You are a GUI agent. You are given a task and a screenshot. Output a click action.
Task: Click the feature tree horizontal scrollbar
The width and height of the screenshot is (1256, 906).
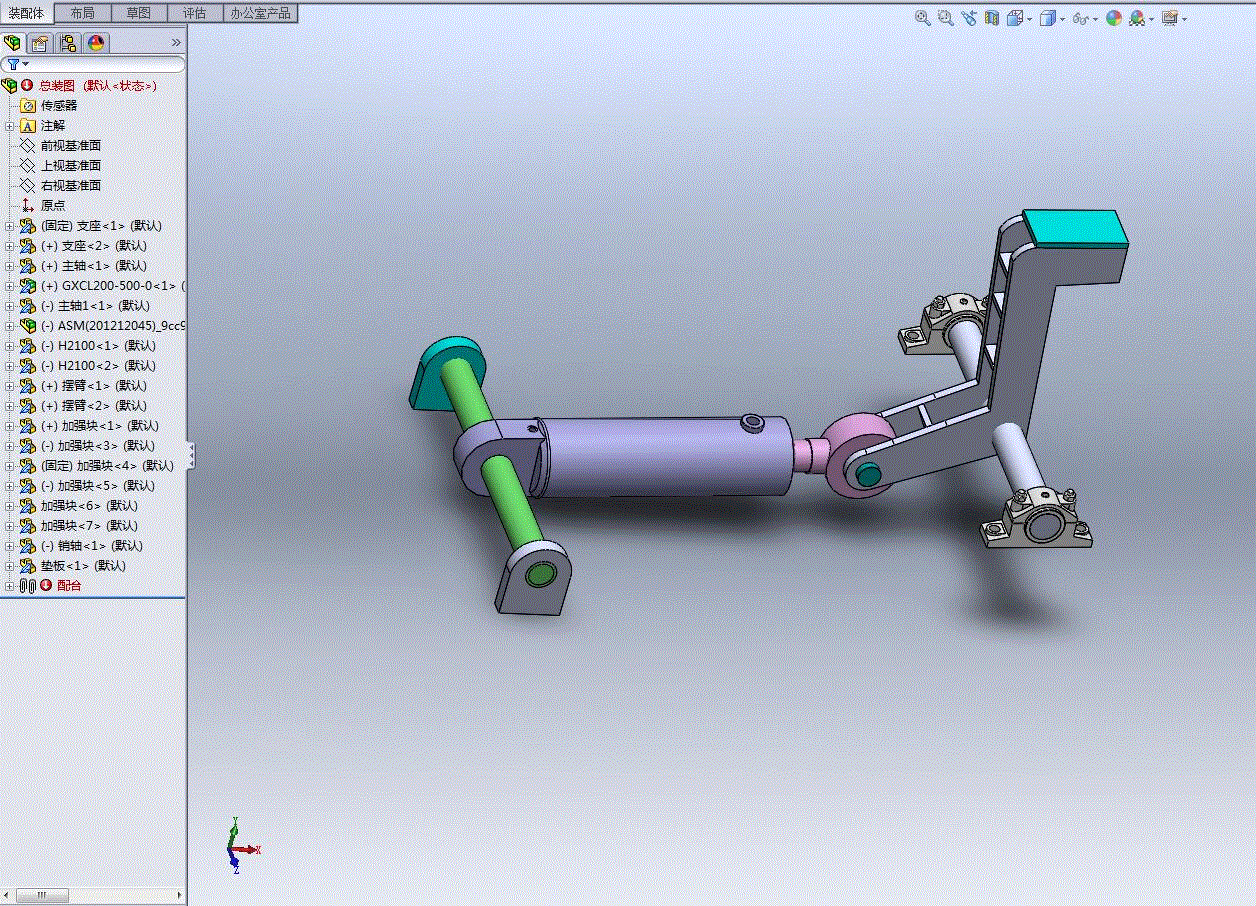tap(93, 894)
